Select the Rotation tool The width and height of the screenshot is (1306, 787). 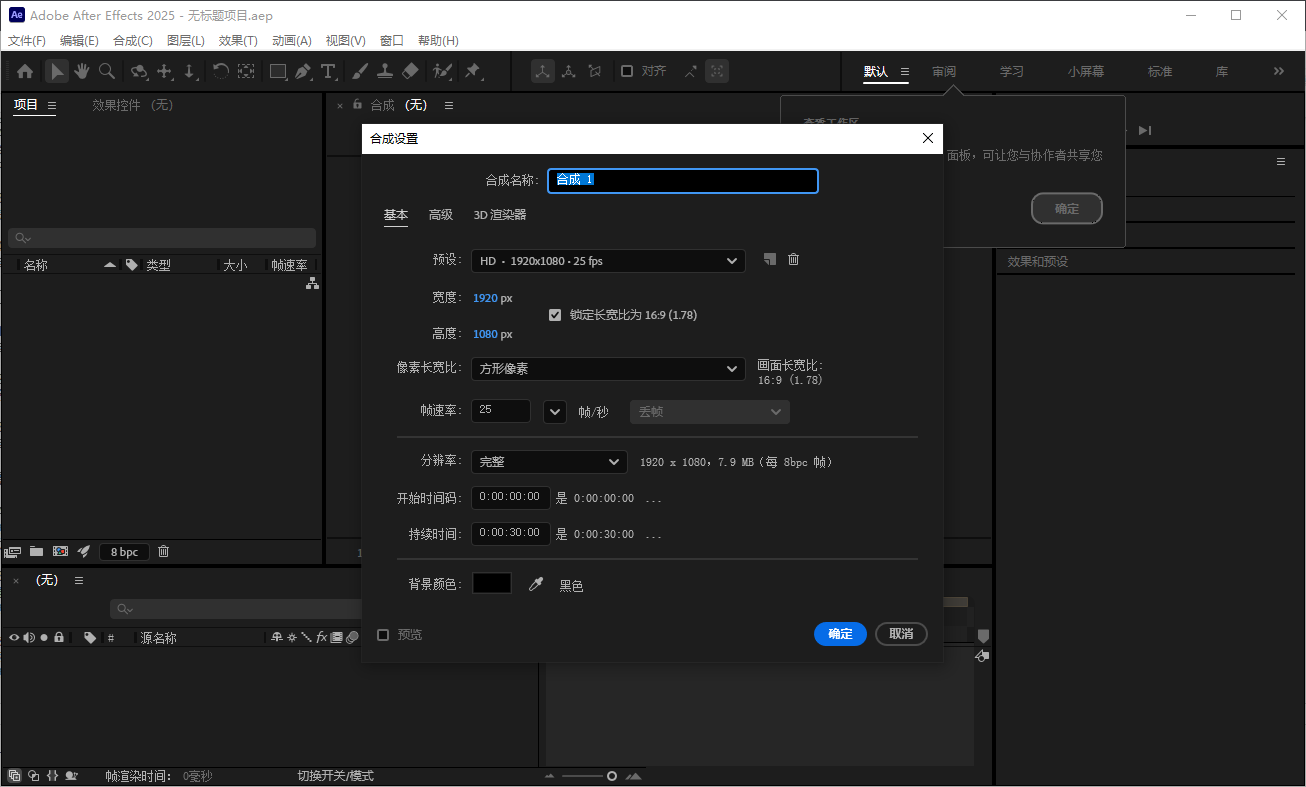click(220, 71)
